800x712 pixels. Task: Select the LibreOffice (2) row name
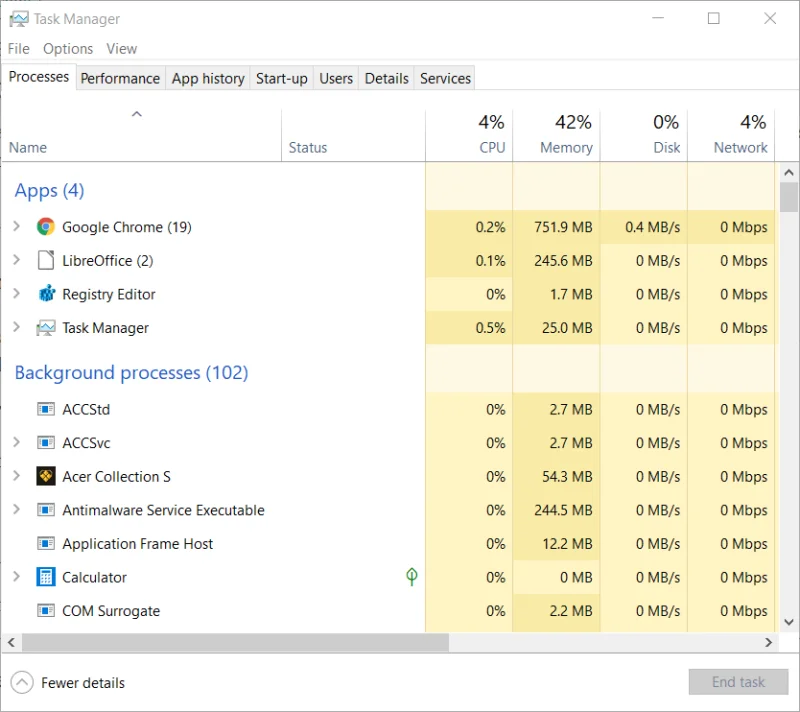[108, 261]
